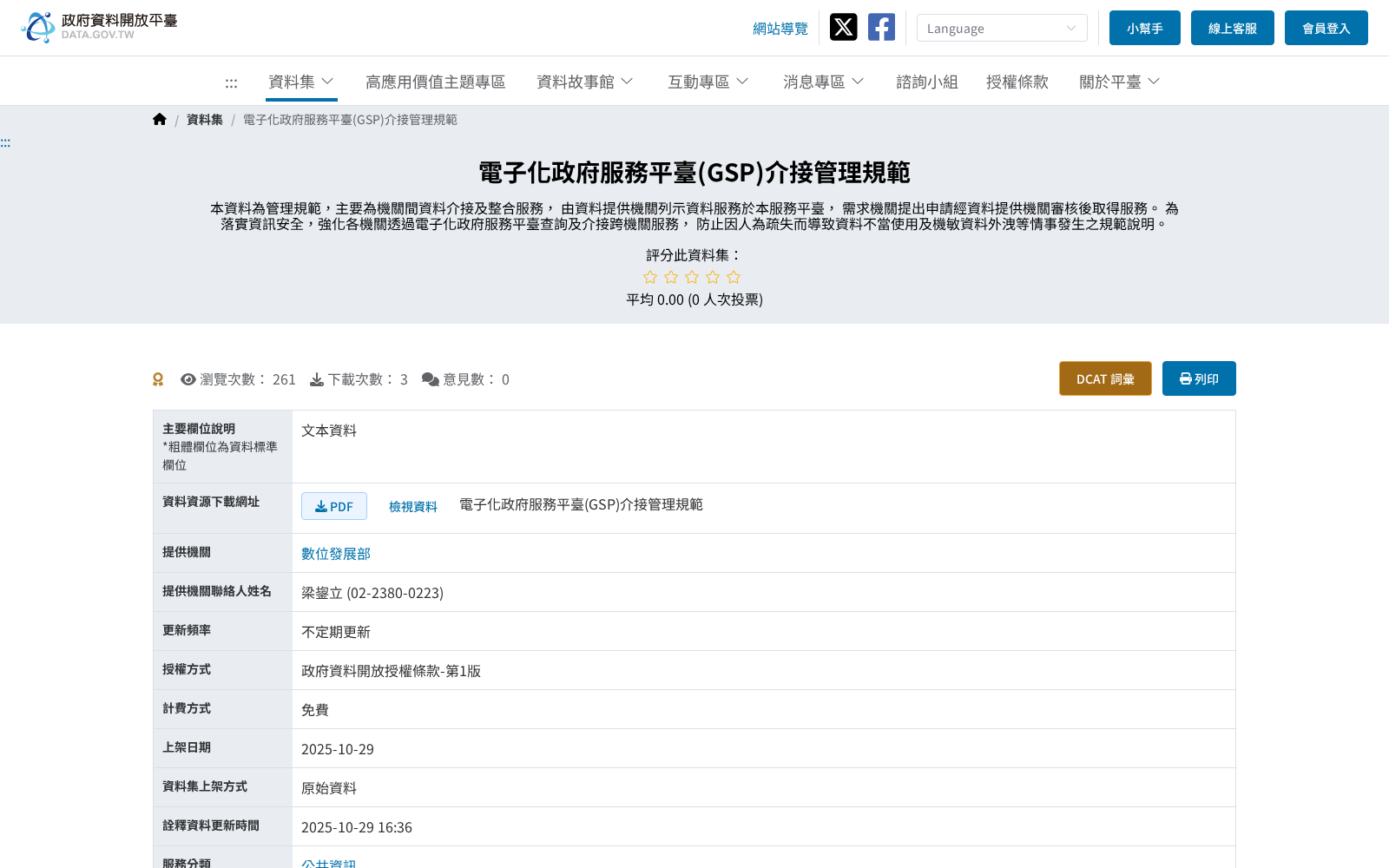
Task: Click the 平均 0.00 (0 人次投票) rating text
Action: coord(694,299)
